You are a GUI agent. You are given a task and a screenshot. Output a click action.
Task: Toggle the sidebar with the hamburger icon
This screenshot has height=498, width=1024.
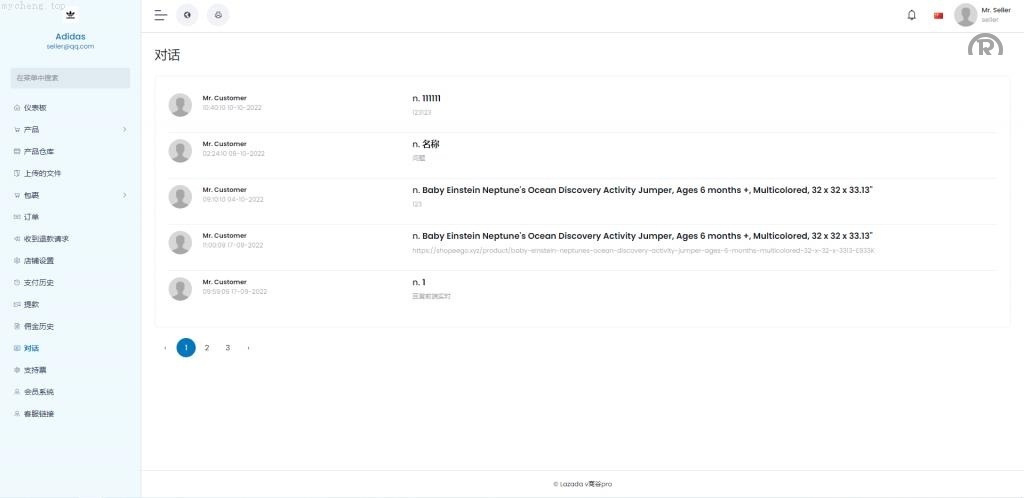click(x=160, y=15)
